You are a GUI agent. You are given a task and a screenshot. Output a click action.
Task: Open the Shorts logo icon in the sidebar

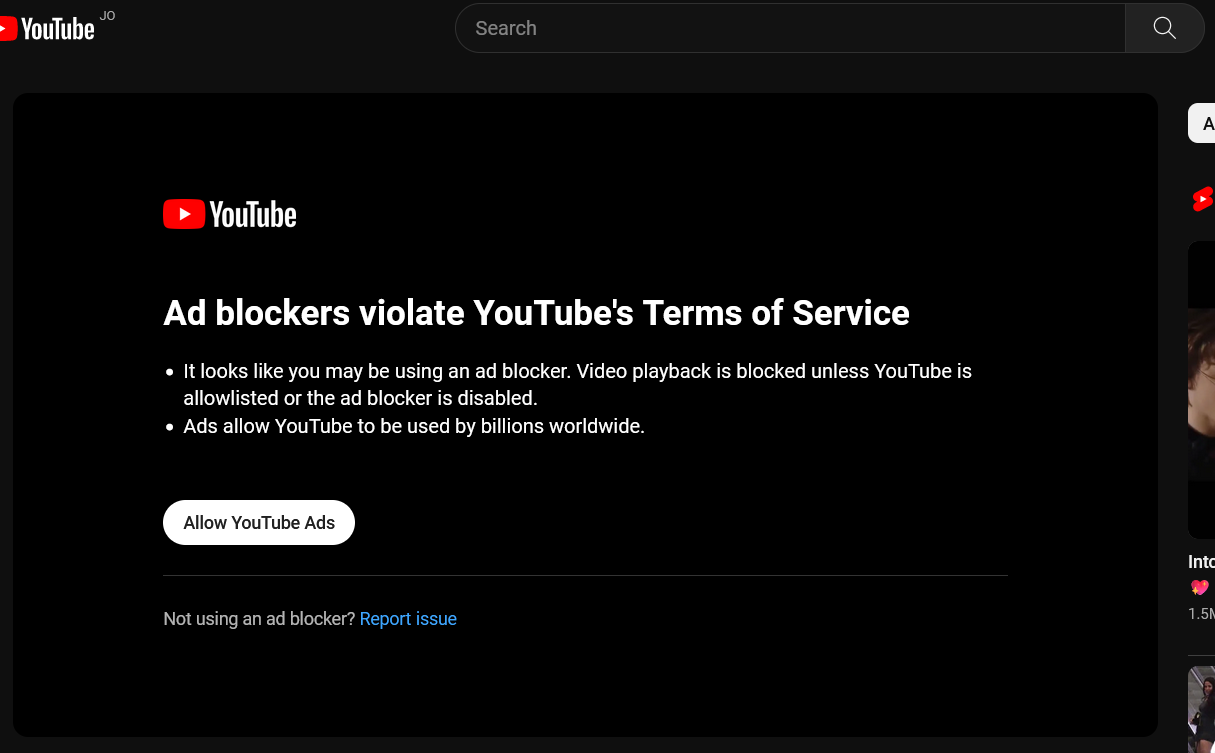[1203, 199]
